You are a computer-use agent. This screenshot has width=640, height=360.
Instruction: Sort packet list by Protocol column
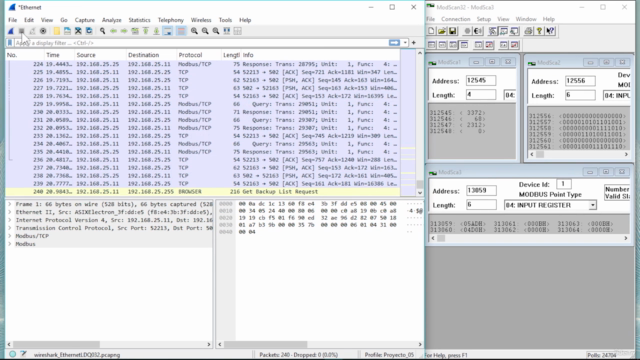click(198, 55)
